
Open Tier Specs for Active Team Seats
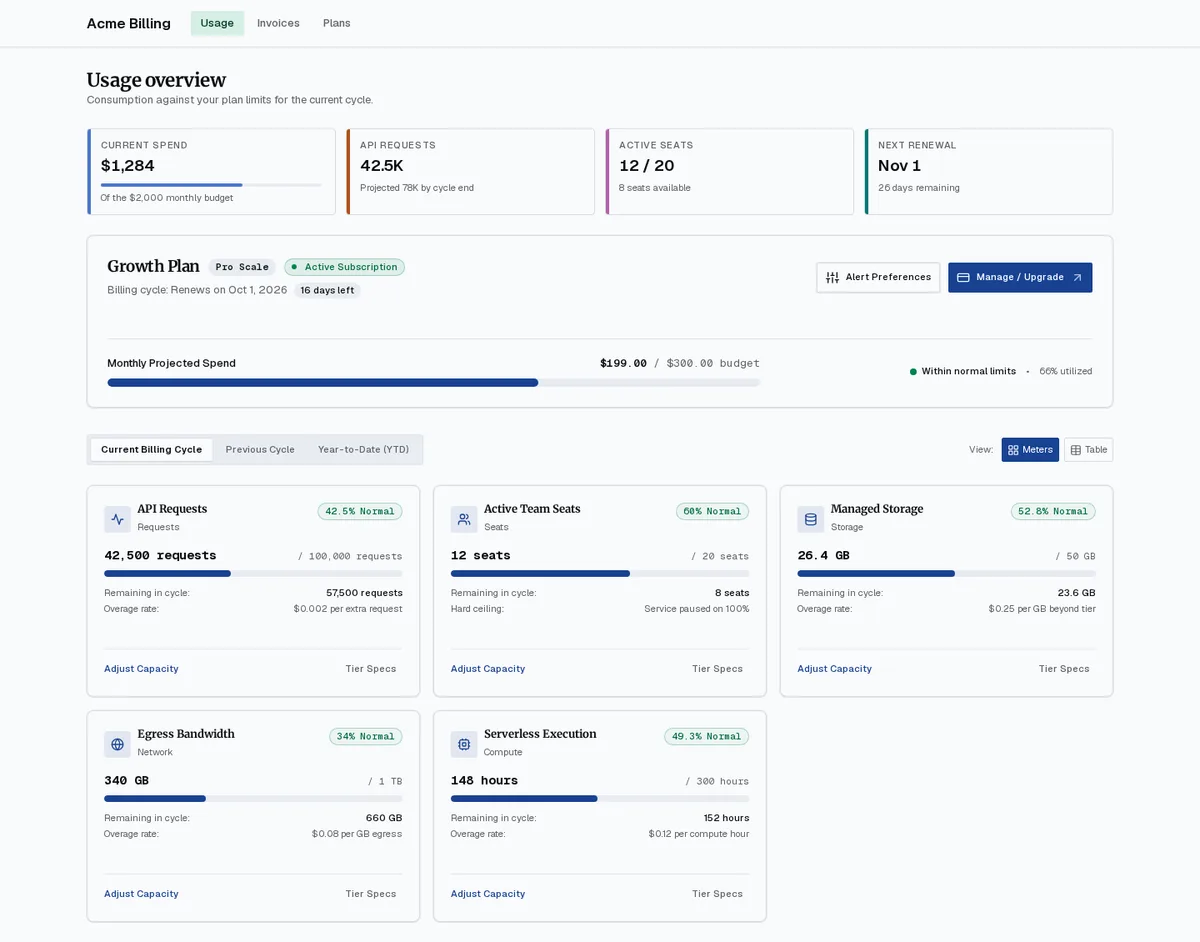click(718, 669)
